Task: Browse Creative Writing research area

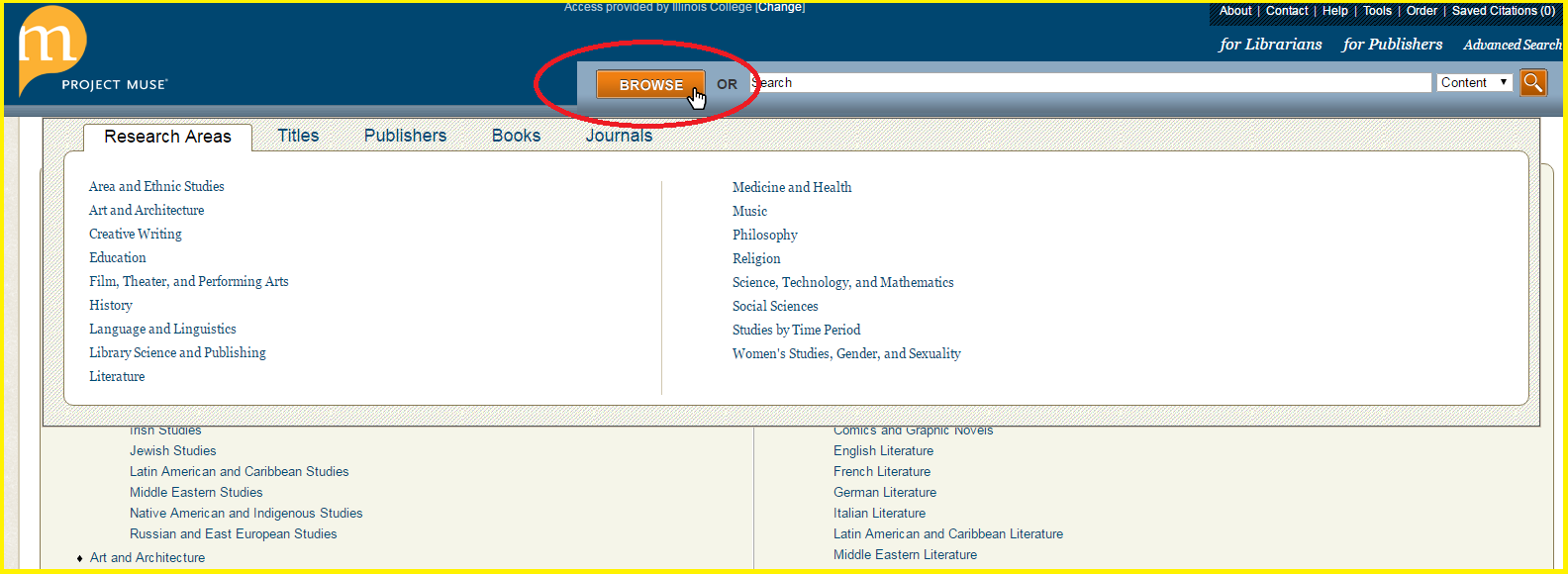Action: point(136,234)
